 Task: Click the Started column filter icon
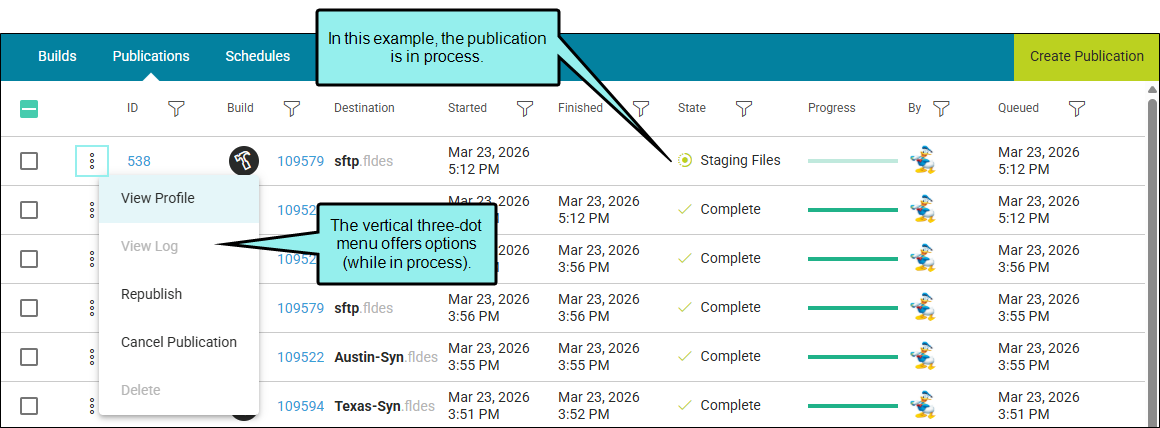pyautogui.click(x=524, y=108)
